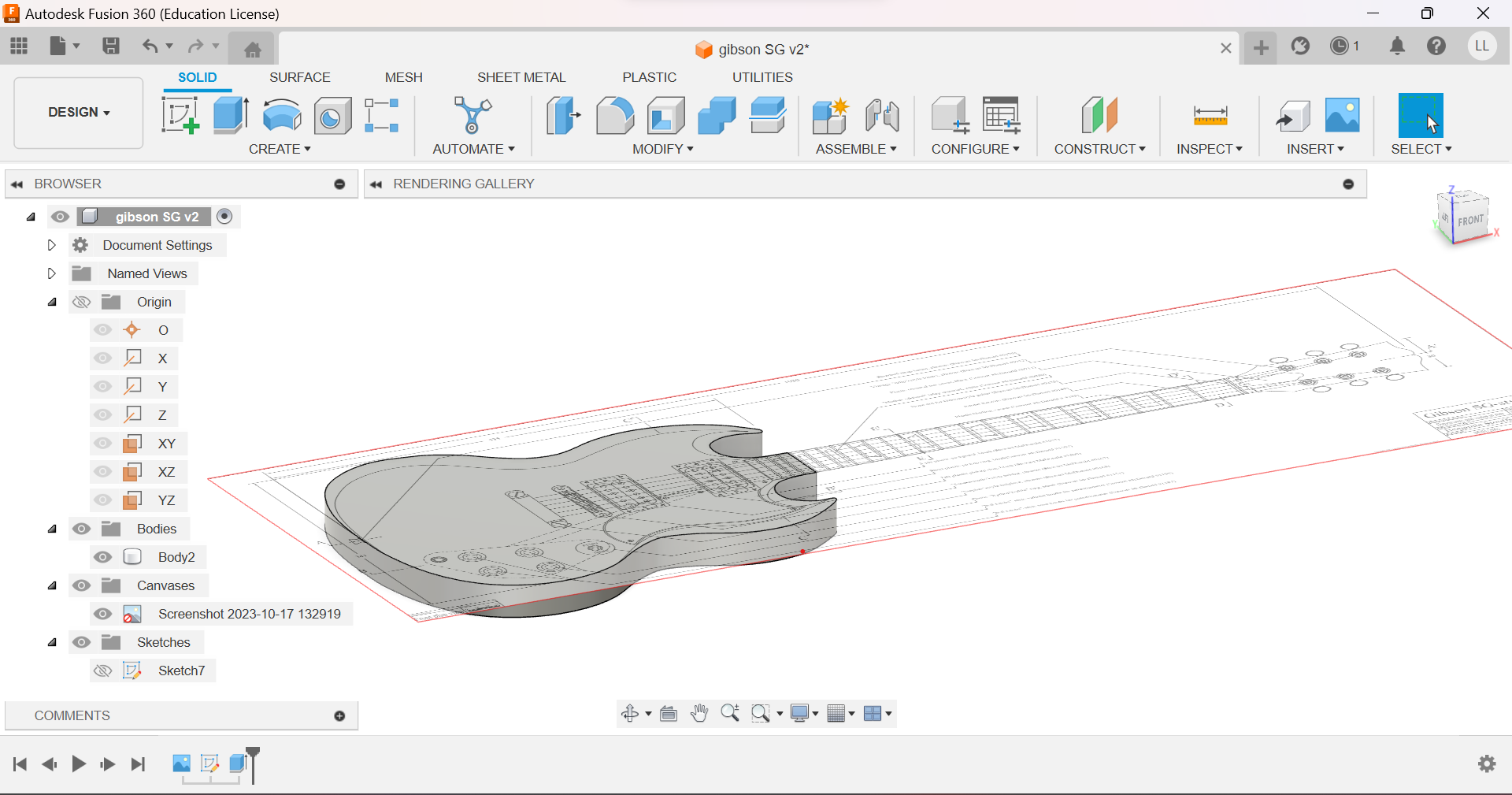Show the hidden Origin folder
The image size is (1512, 795).
click(x=81, y=302)
